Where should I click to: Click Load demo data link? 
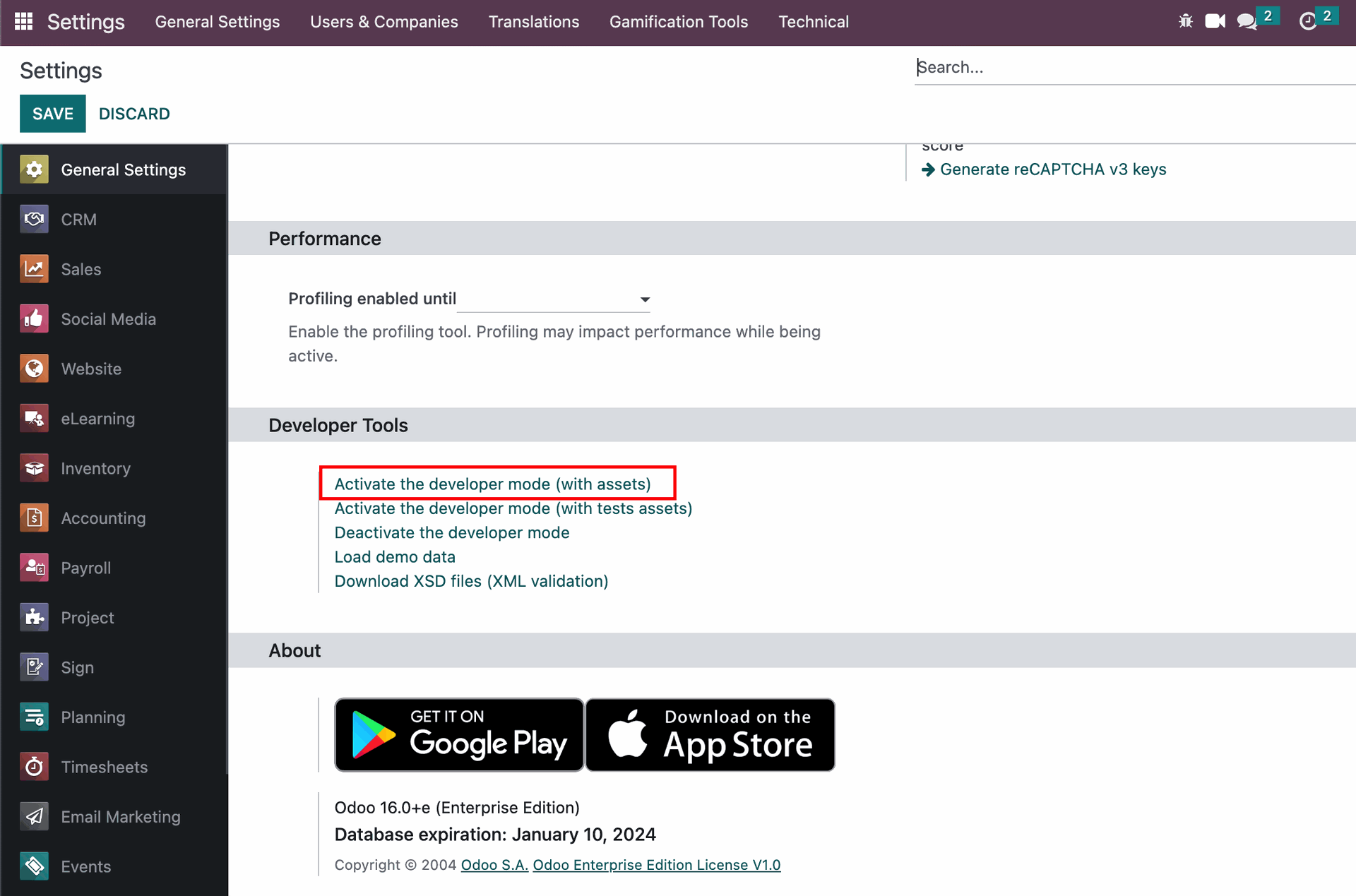[395, 557]
